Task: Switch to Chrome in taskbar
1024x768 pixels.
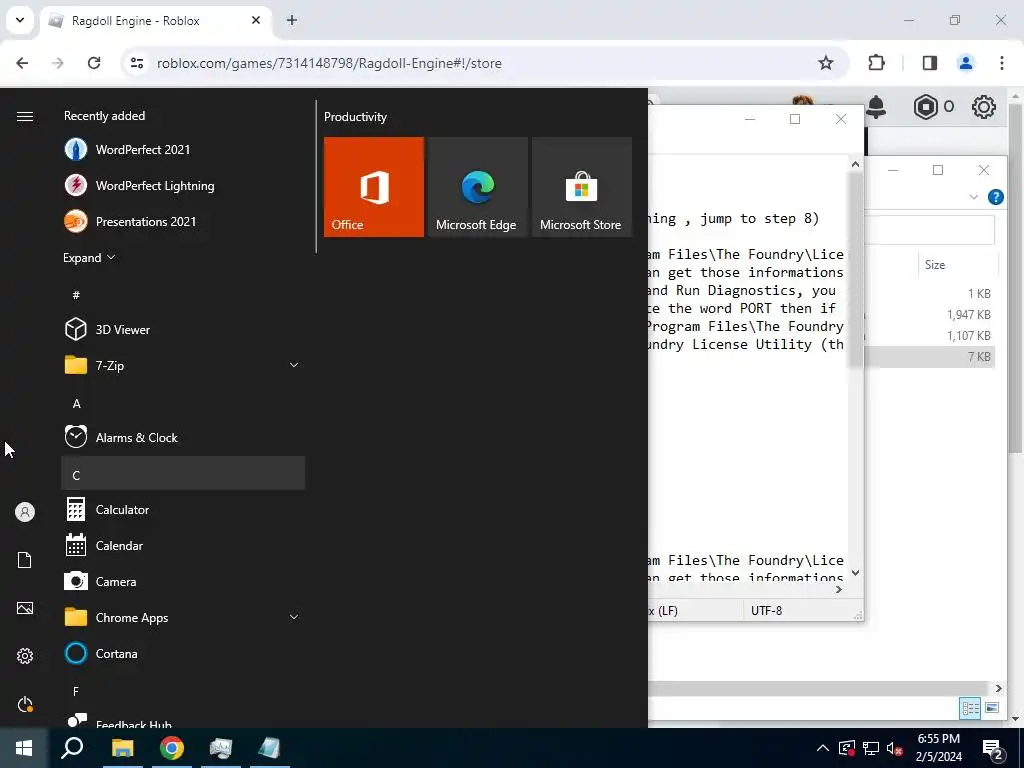Action: click(172, 748)
